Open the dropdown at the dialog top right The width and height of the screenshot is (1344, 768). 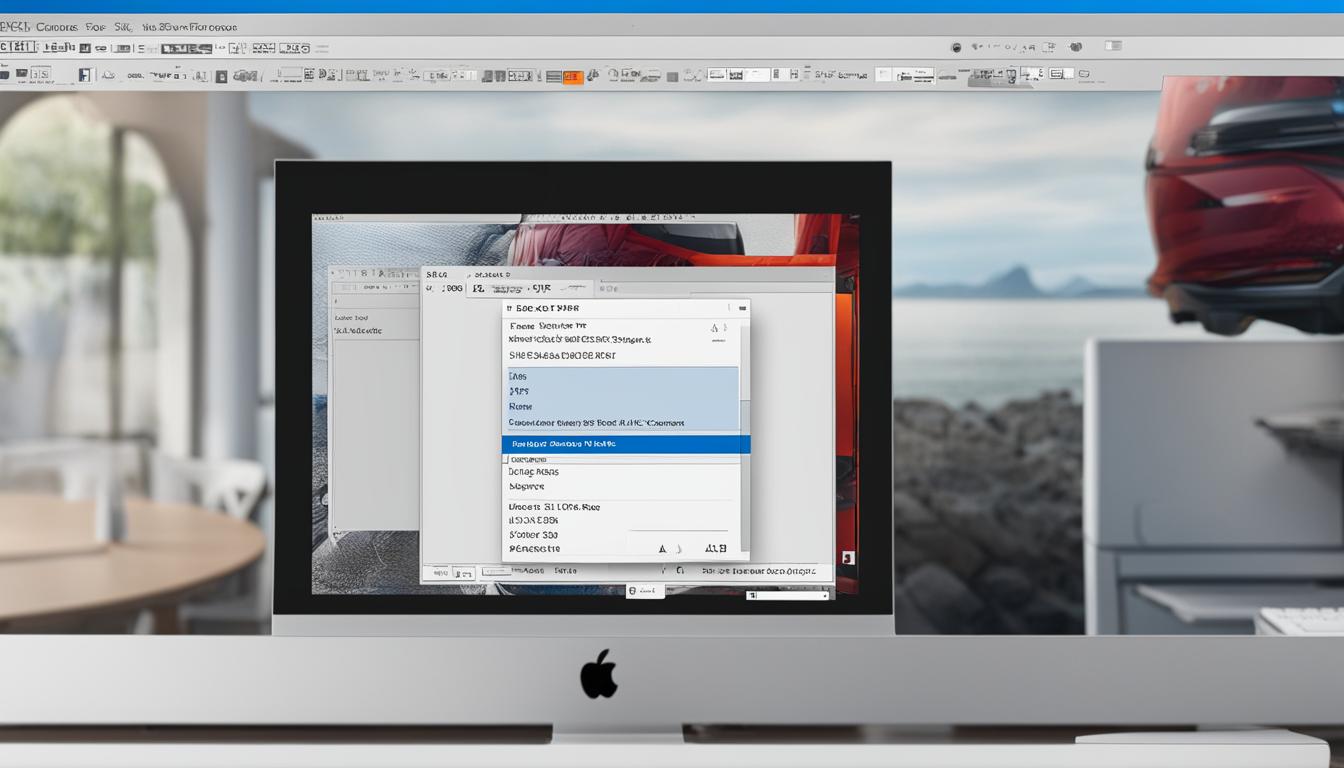742,307
